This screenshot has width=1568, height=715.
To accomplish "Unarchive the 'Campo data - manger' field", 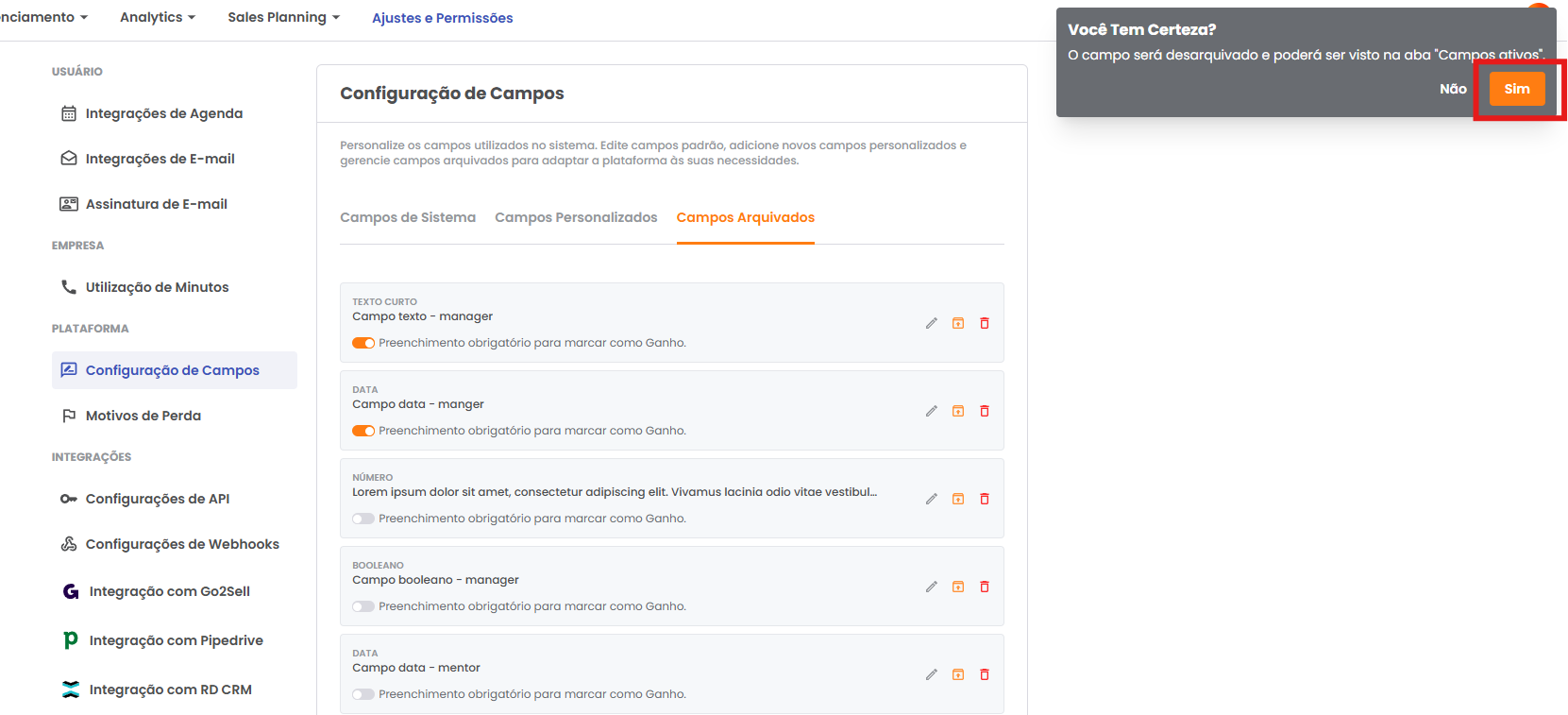I will (x=958, y=411).
